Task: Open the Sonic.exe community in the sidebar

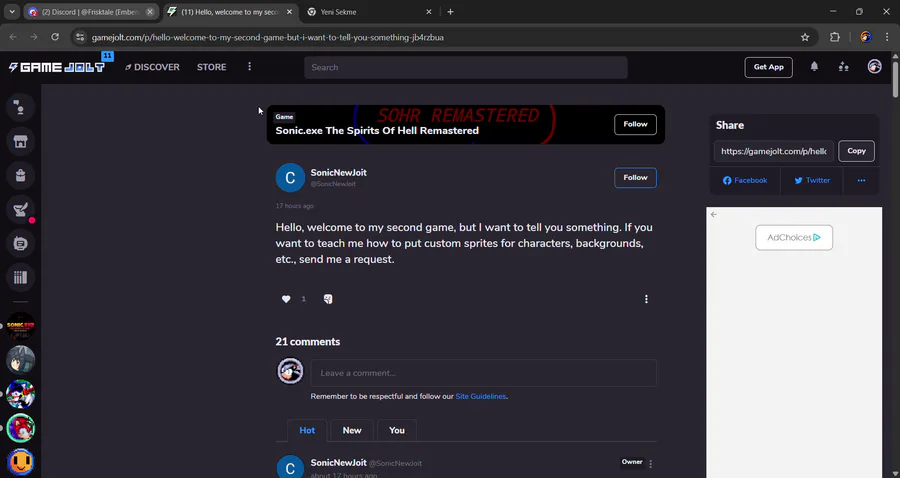Action: coord(20,327)
